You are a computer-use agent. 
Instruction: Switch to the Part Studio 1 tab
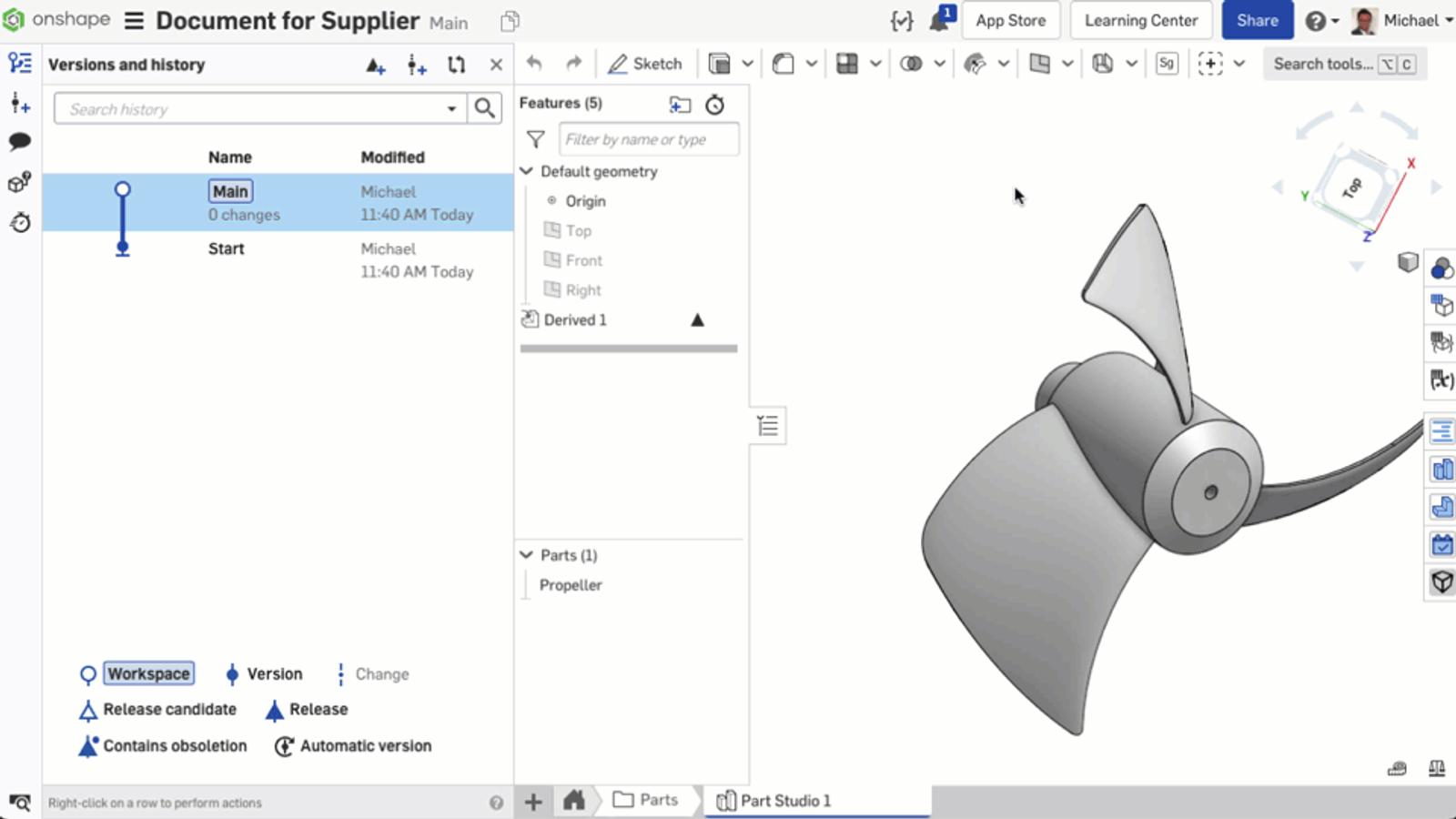pyautogui.click(x=775, y=801)
